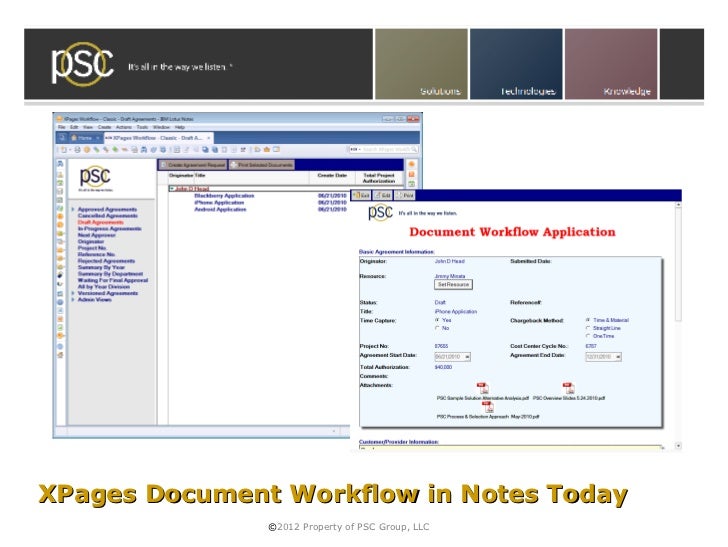The width and height of the screenshot is (728, 547).
Task: Open the Cancelled Agreements view
Action: point(107,216)
